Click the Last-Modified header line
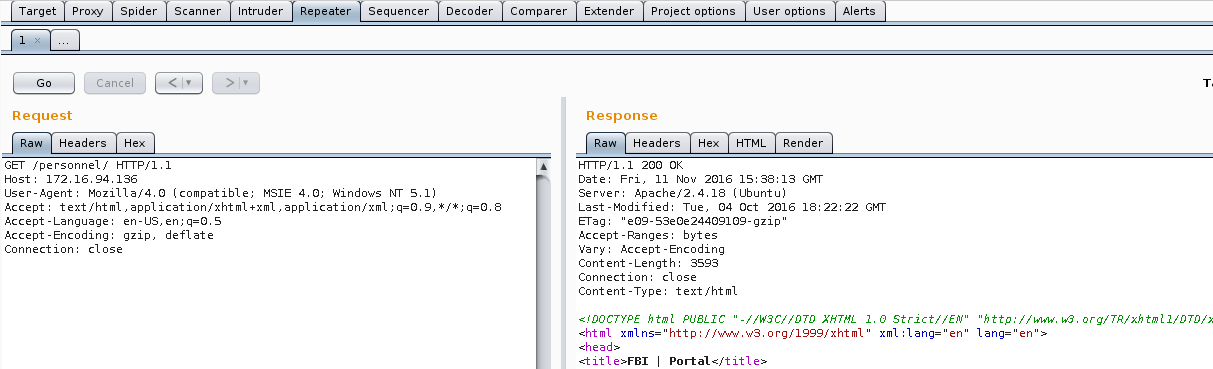The width and height of the screenshot is (1213, 369). point(732,207)
